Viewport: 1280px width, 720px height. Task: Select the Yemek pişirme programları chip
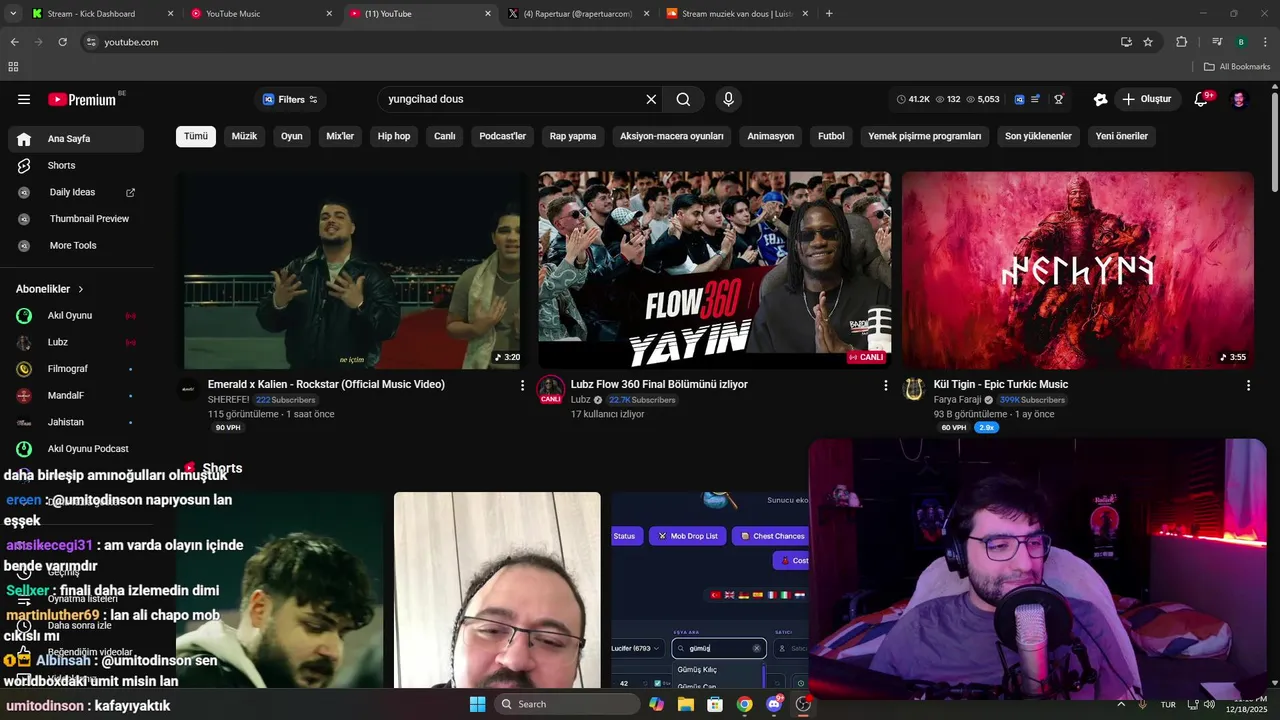point(924,136)
